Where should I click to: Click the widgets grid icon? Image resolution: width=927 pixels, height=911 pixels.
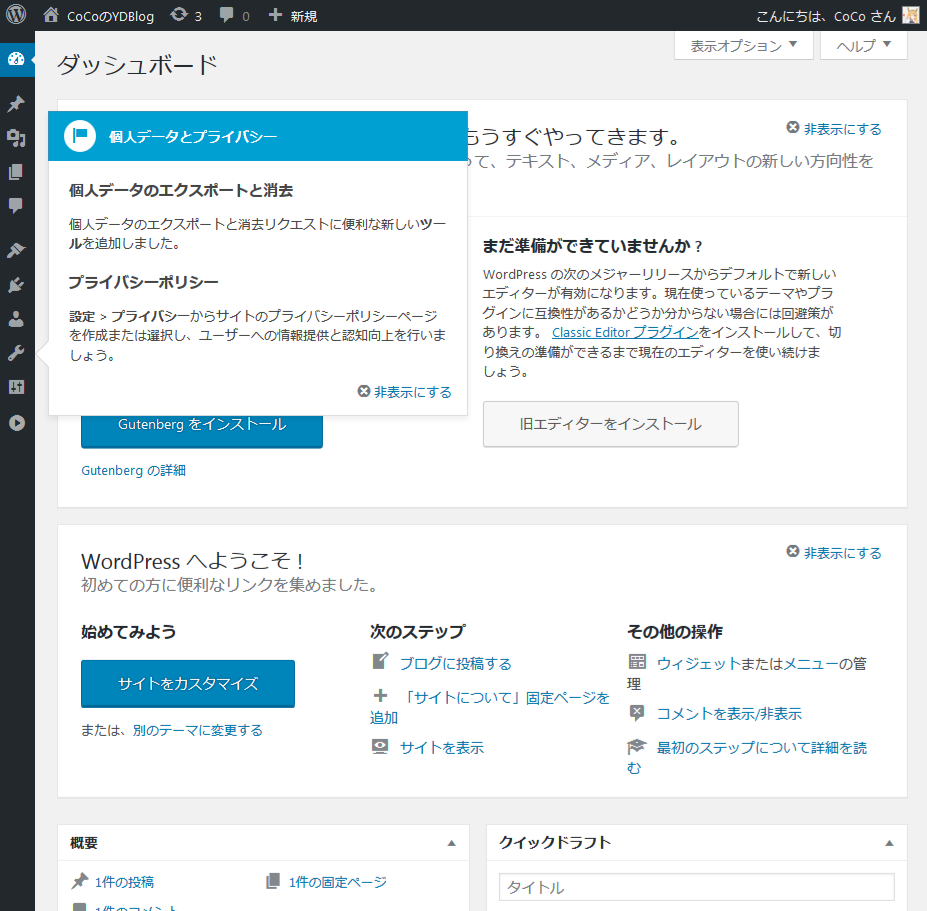[x=637, y=662]
